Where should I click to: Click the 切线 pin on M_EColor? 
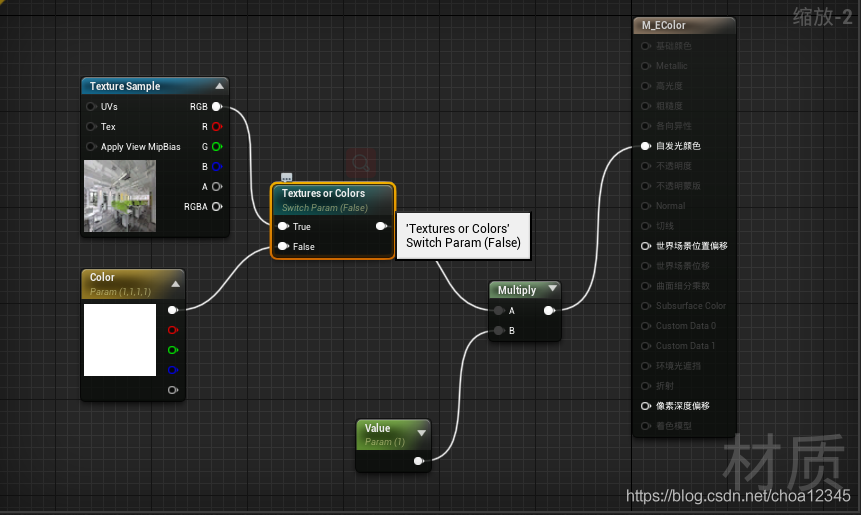point(646,226)
